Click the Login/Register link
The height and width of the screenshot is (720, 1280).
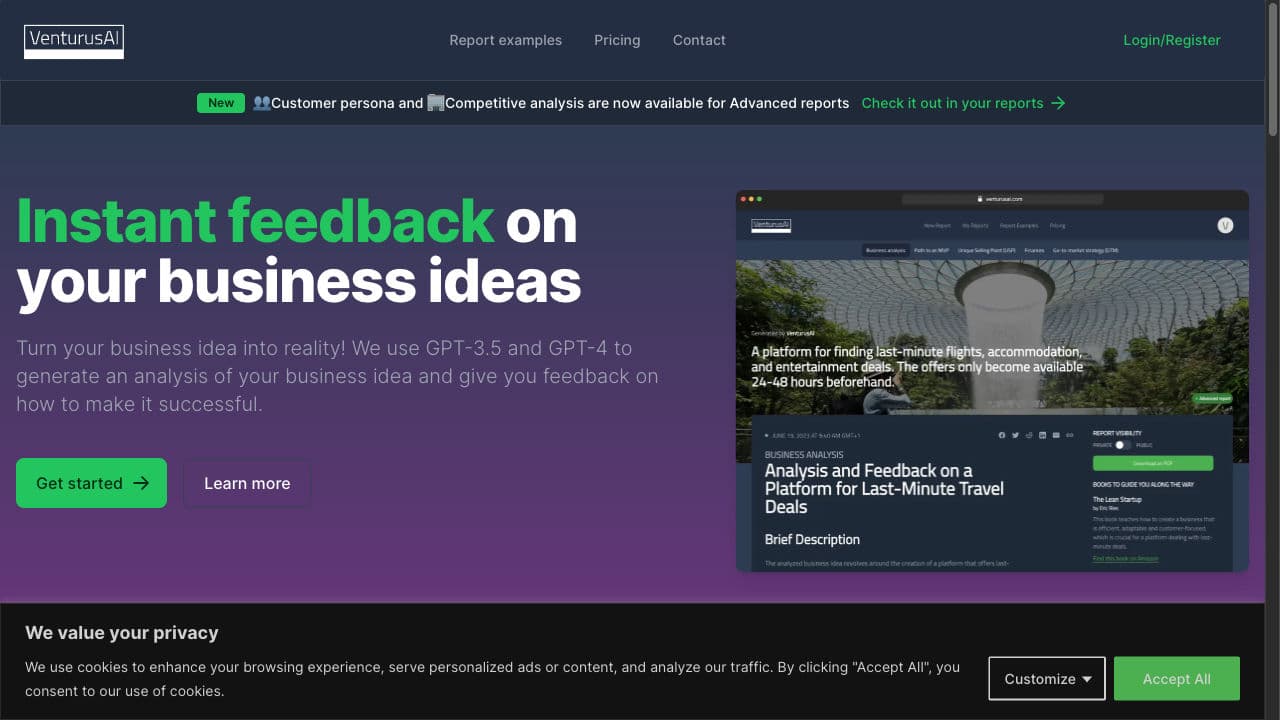(x=1172, y=40)
